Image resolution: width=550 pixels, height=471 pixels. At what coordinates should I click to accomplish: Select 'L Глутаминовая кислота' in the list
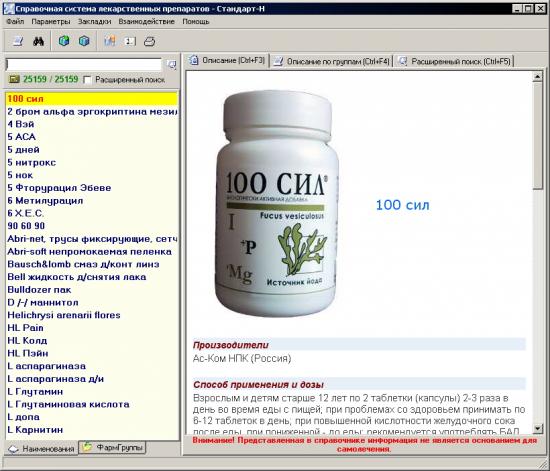(92, 404)
